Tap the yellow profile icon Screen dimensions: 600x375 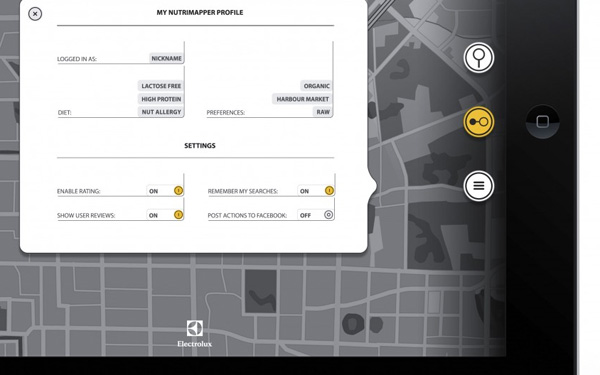pos(479,122)
